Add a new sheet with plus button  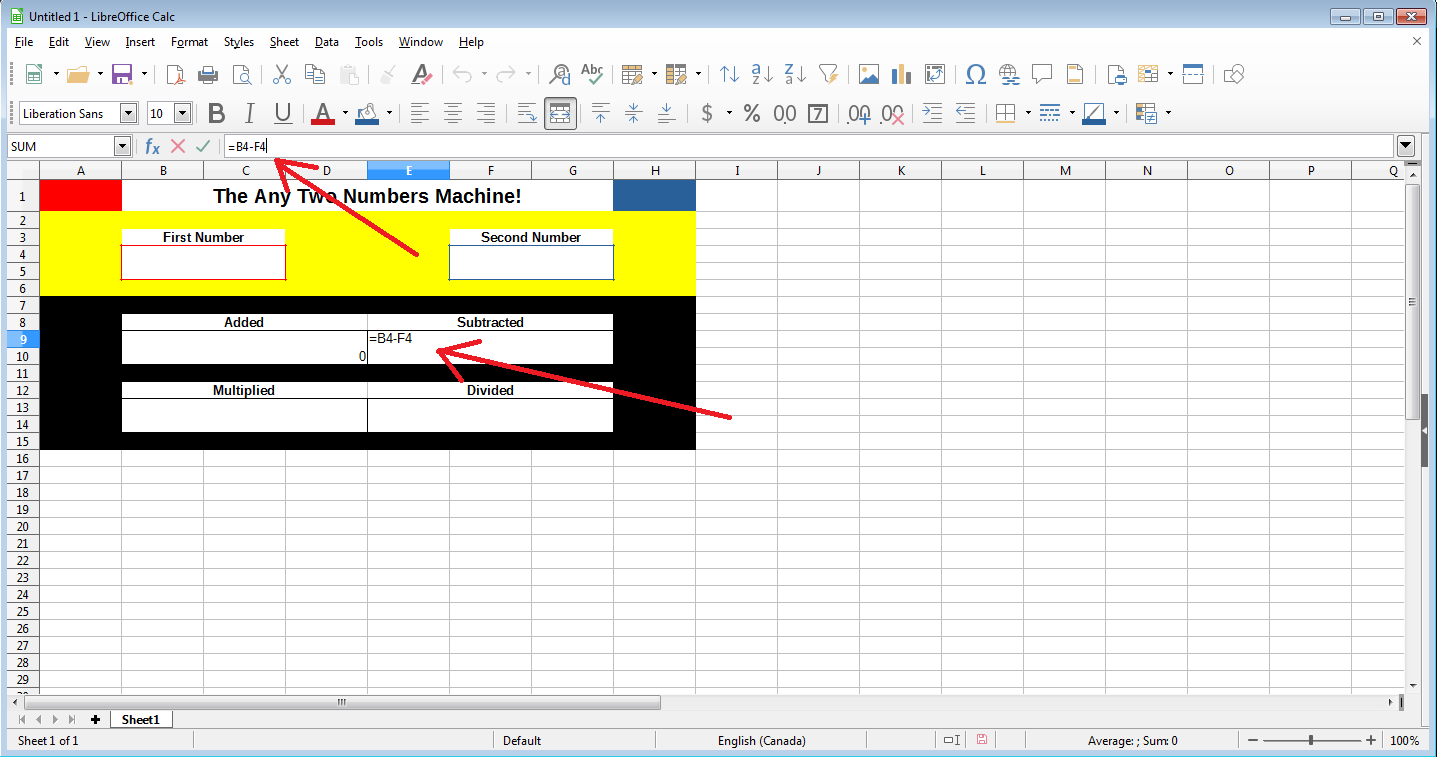pyautogui.click(x=95, y=719)
